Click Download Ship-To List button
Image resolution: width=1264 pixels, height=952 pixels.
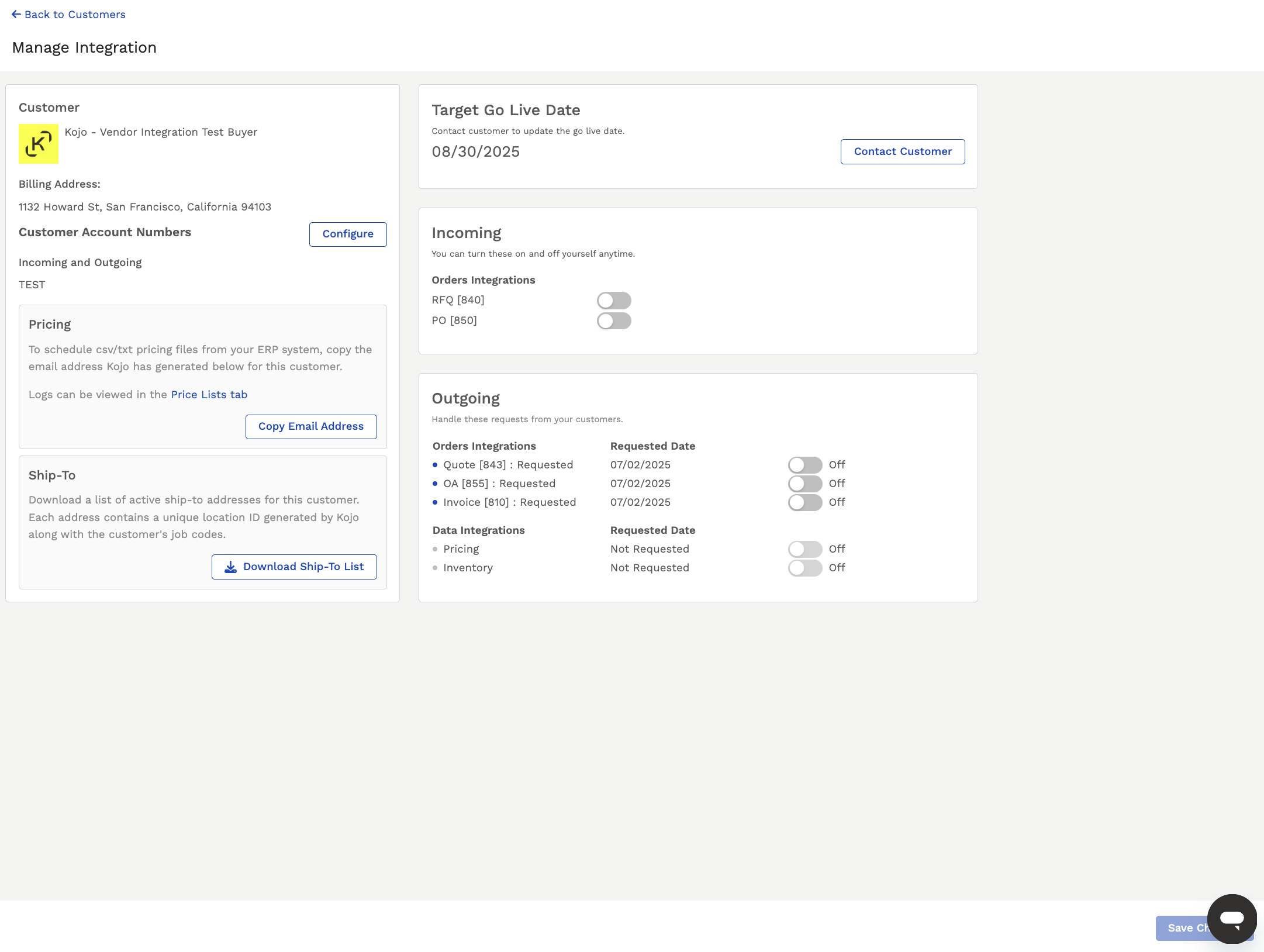tap(294, 567)
